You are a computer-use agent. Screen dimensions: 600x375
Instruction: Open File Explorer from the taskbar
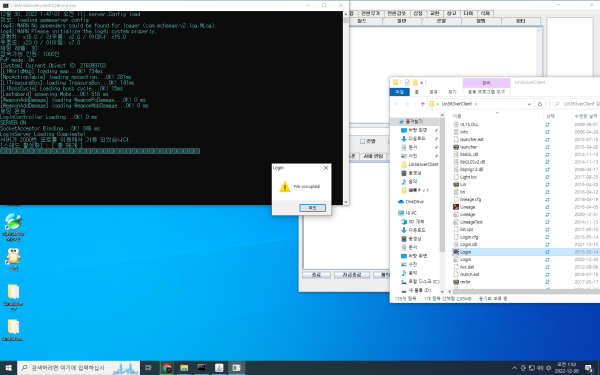click(184, 368)
